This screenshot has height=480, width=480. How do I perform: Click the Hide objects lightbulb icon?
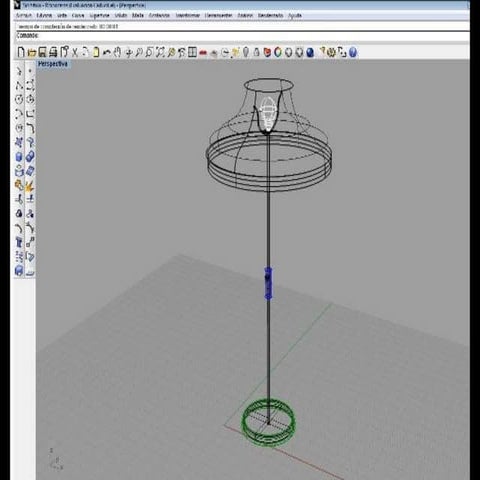[x=246, y=52]
